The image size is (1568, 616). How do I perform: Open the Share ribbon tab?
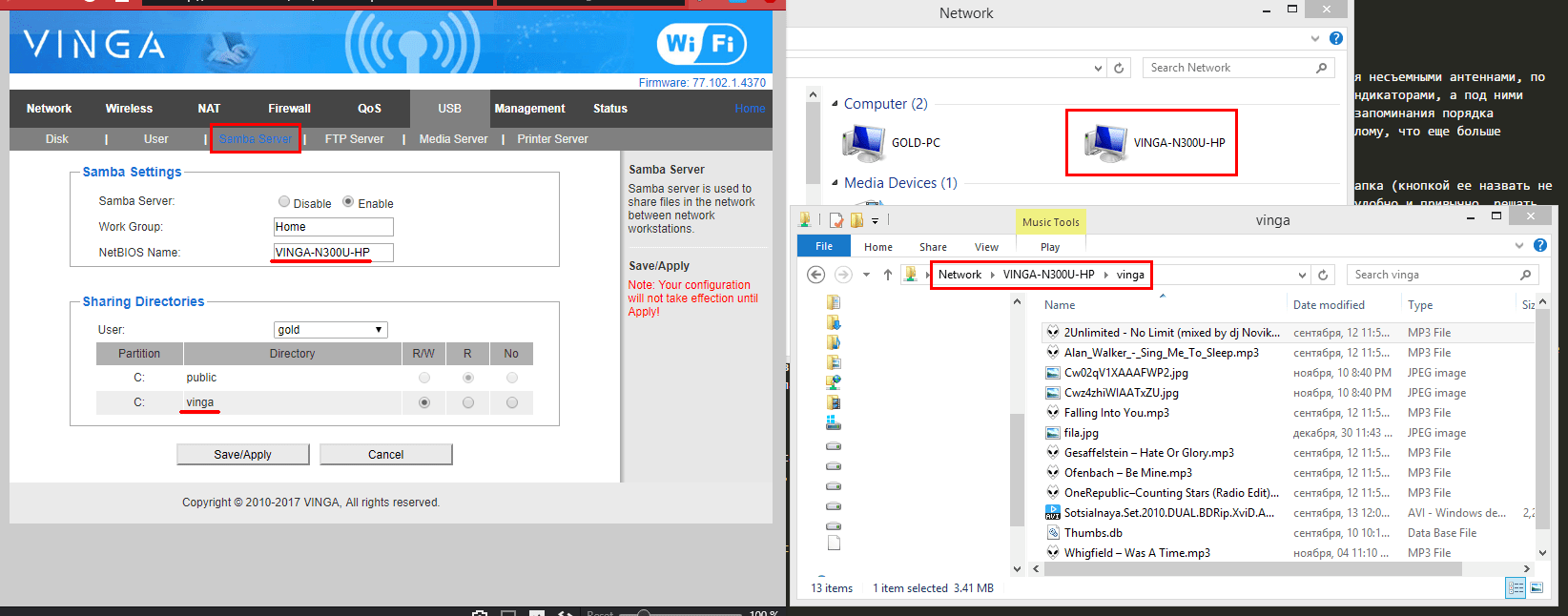(932, 247)
